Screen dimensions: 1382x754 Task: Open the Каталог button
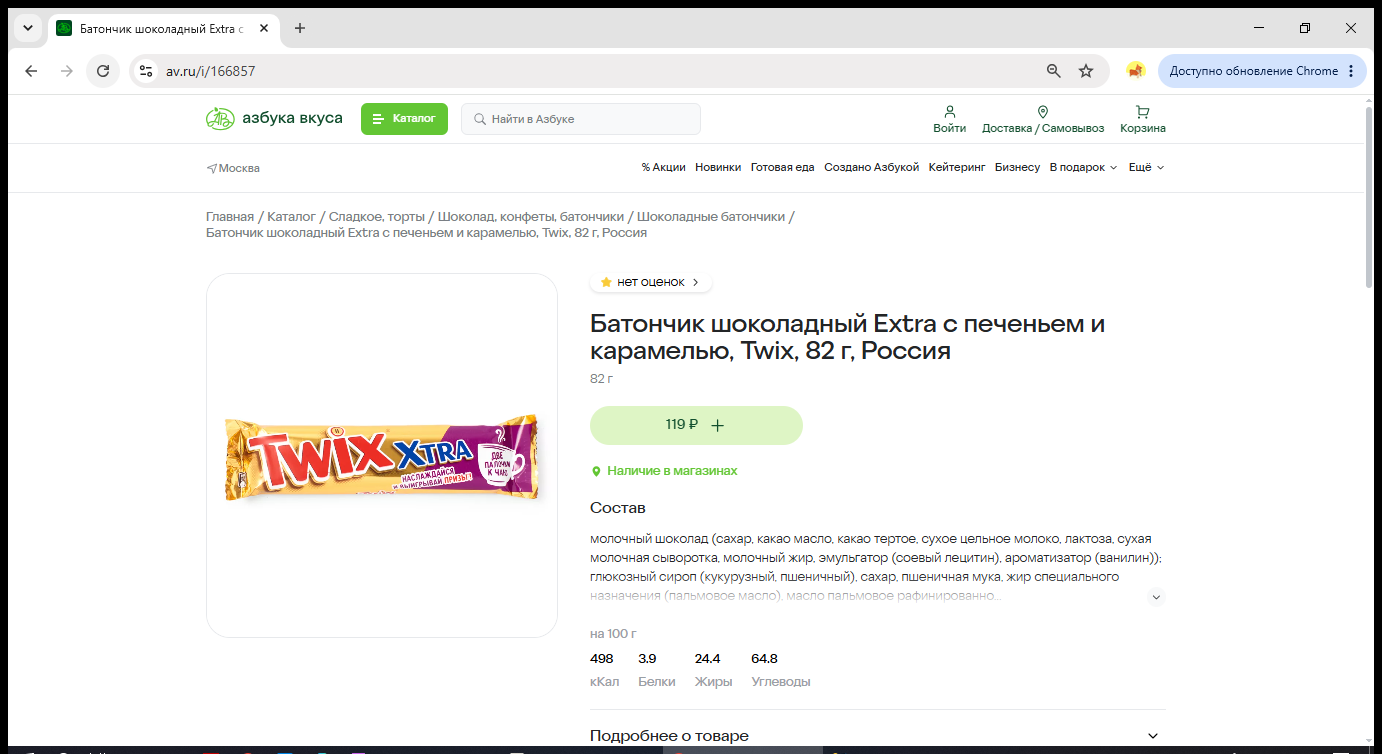[x=404, y=119]
